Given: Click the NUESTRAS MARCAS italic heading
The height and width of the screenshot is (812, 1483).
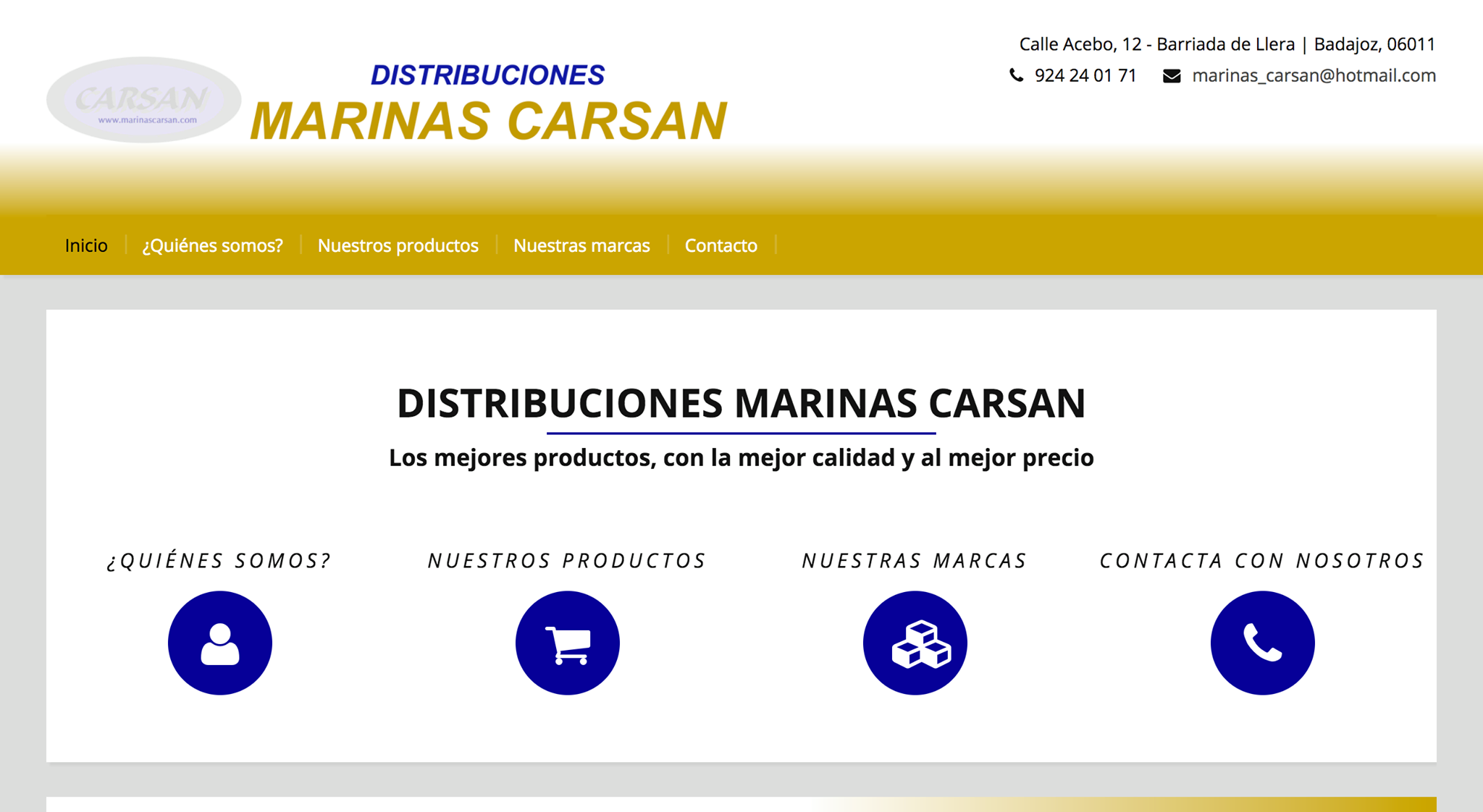Looking at the screenshot, I should [x=915, y=561].
